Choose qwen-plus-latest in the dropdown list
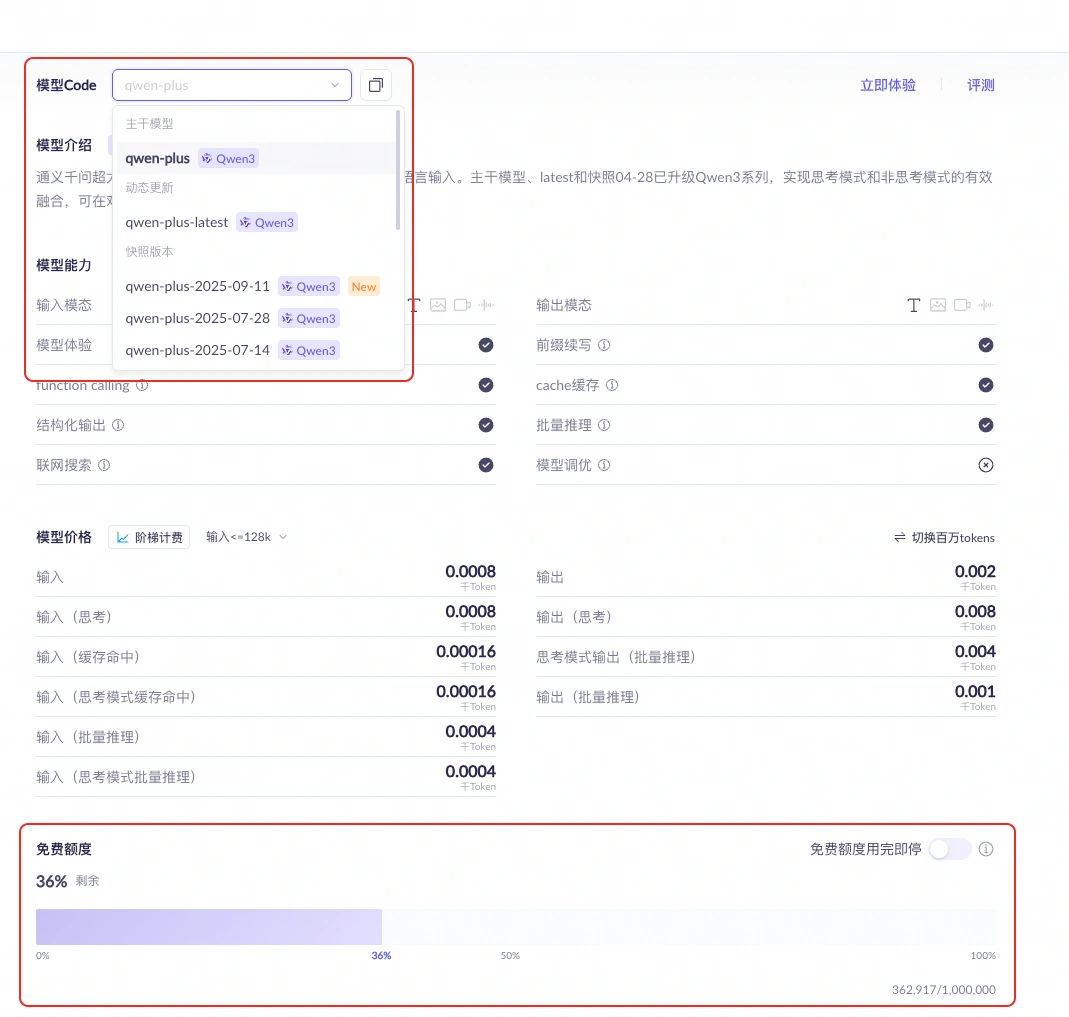The image size is (1069, 1017). pos(256,222)
